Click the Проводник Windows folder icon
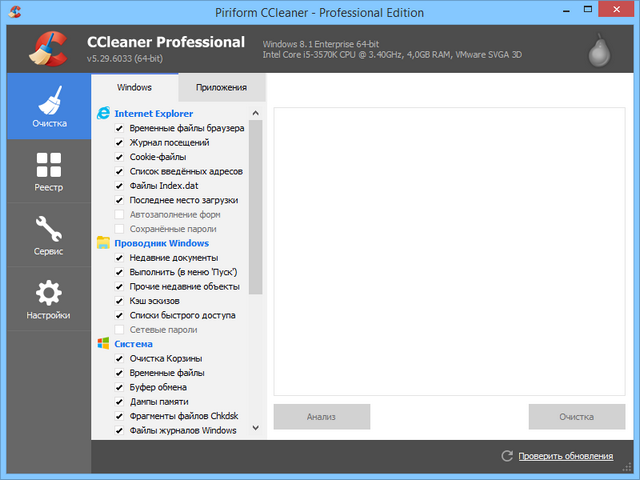Viewport: 640px width, 480px height. tap(103, 243)
